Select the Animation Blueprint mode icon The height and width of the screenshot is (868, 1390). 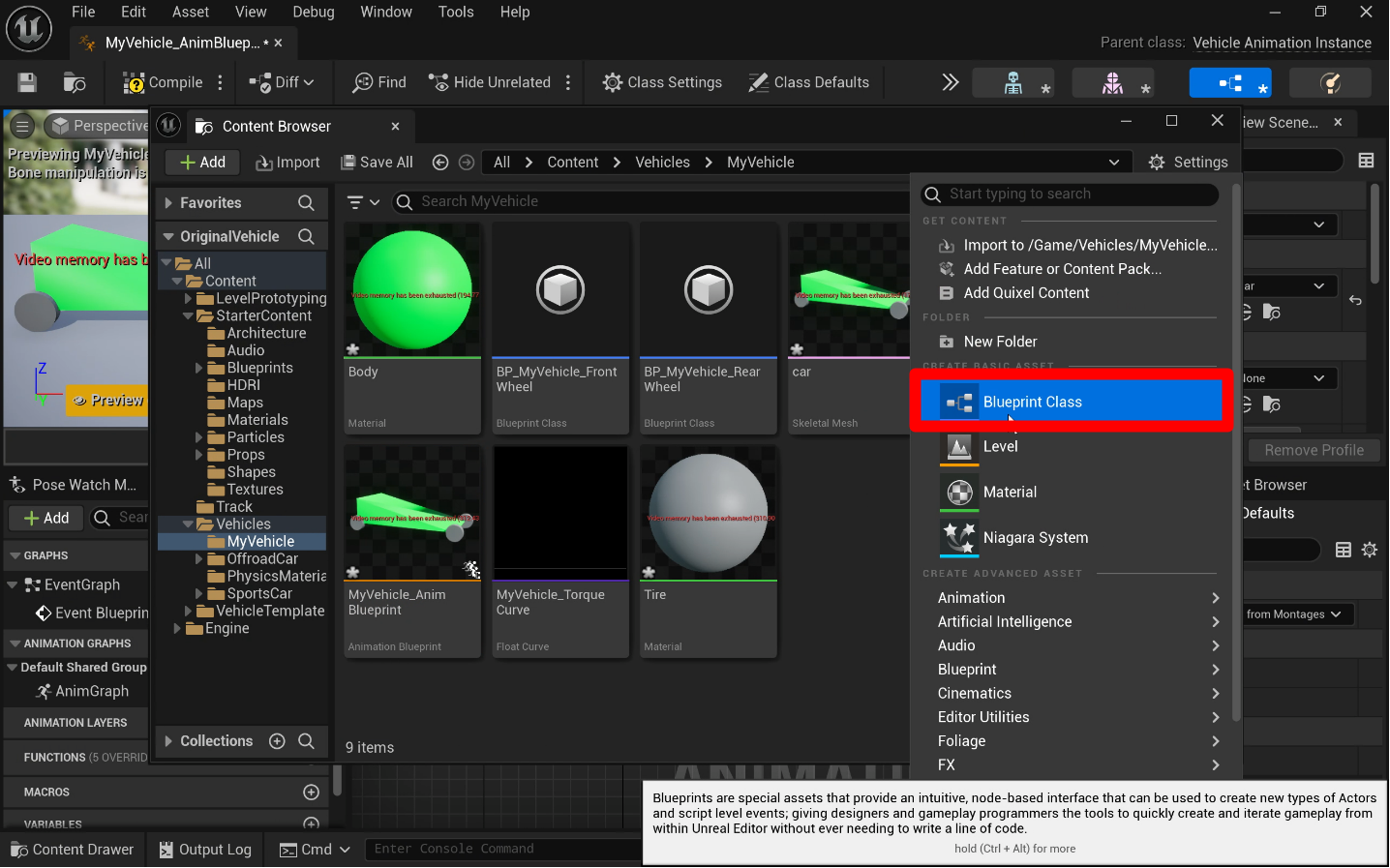click(1230, 83)
